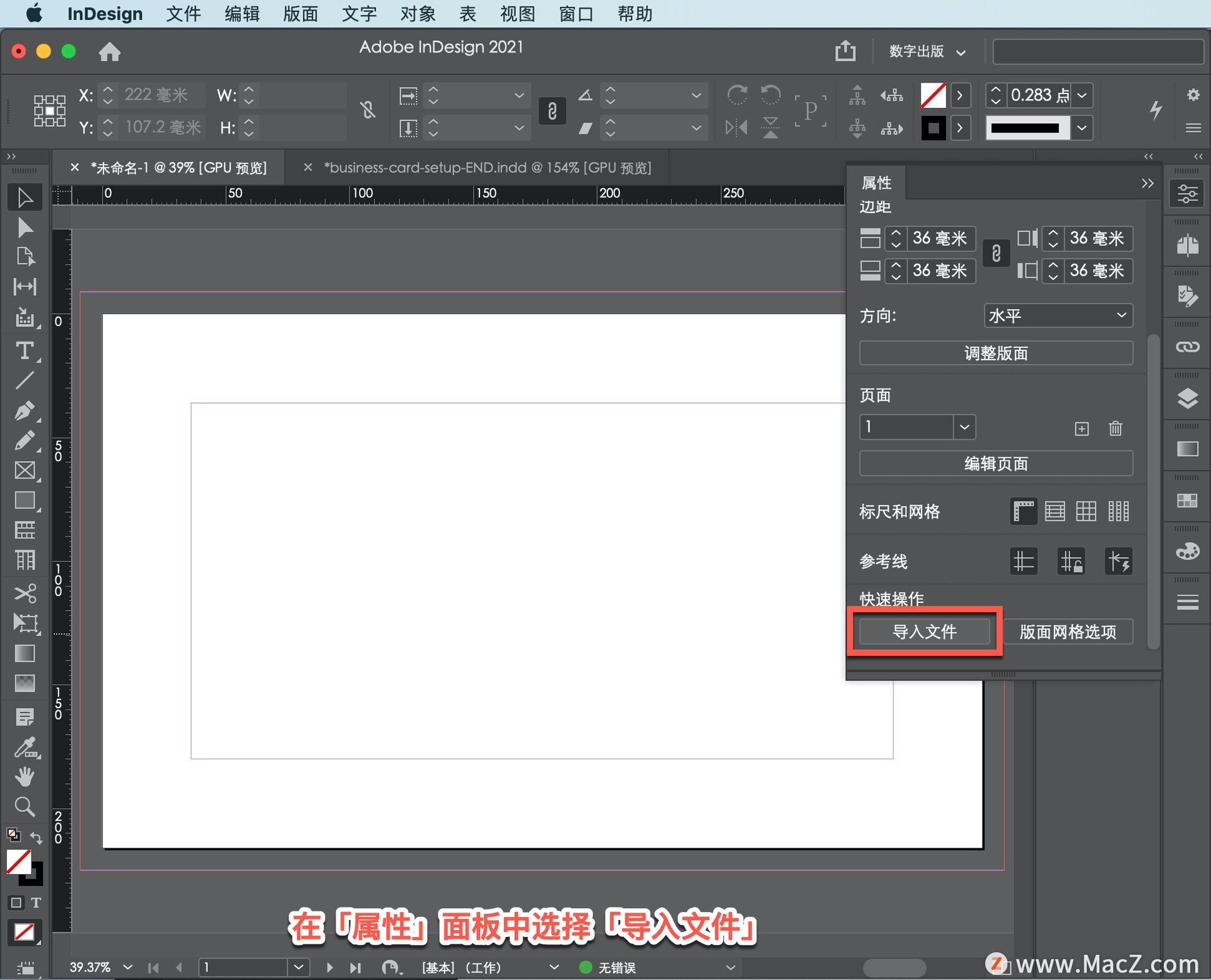1211x980 pixels.
Task: Open the 无错误 preflight dropdown
Action: 730,967
